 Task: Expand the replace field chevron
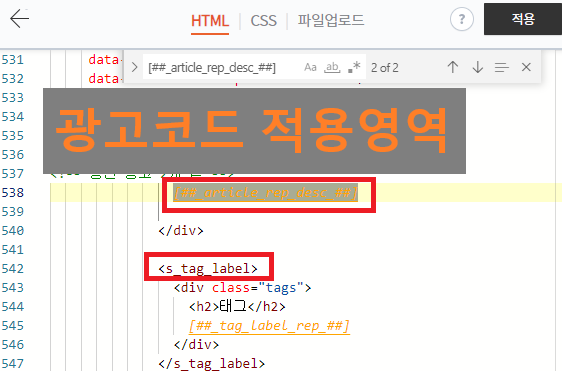(x=134, y=67)
